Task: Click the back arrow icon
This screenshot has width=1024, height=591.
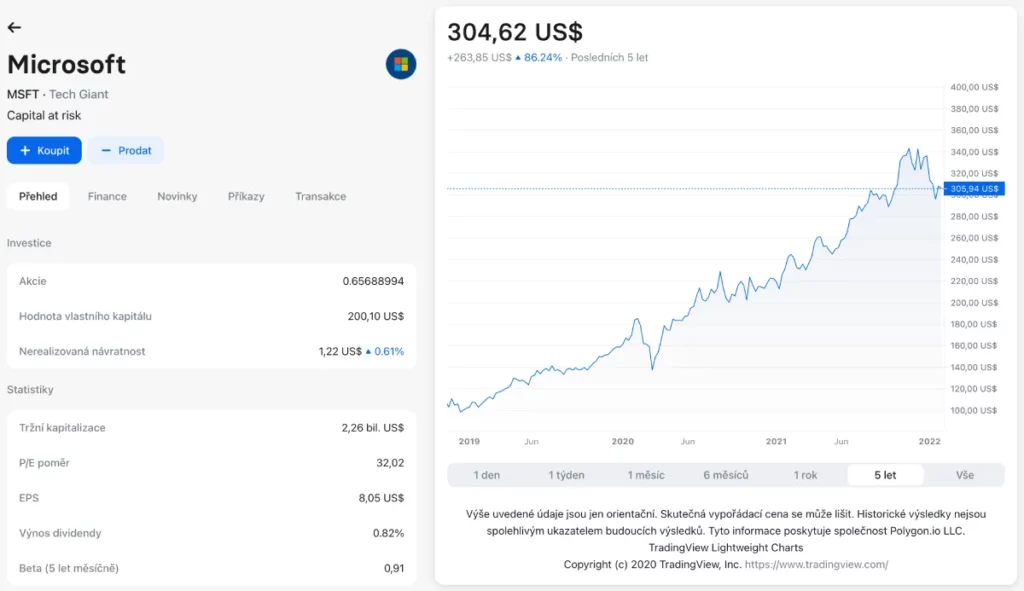Action: 14,28
